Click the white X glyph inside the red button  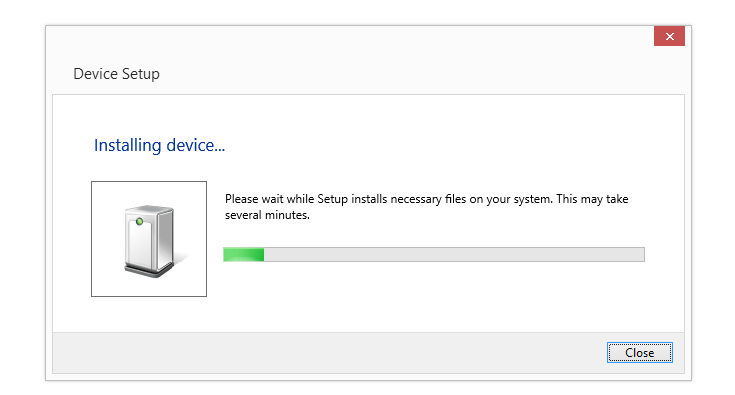pos(670,36)
